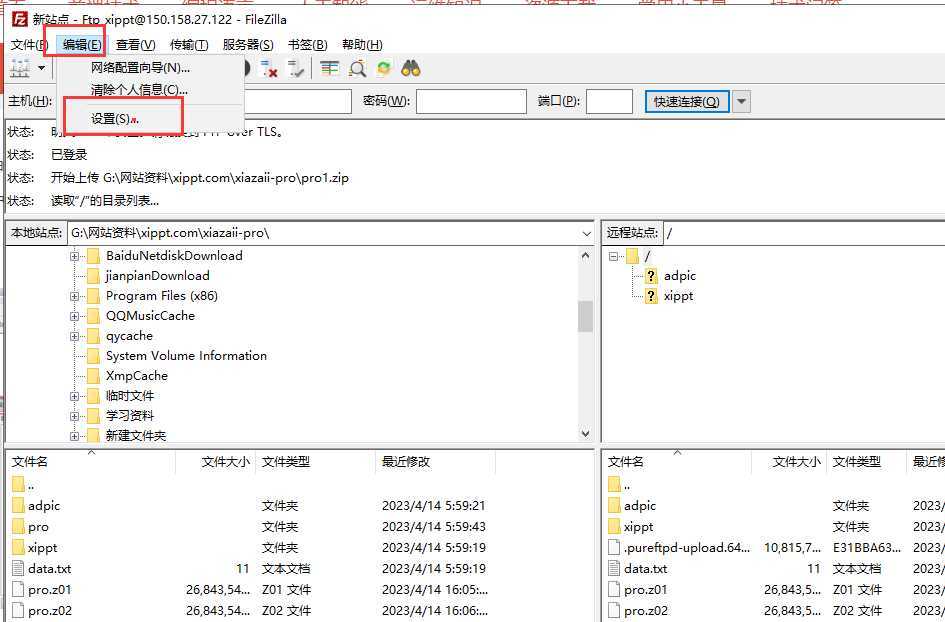Select local pro.z01 file icon

[18, 589]
